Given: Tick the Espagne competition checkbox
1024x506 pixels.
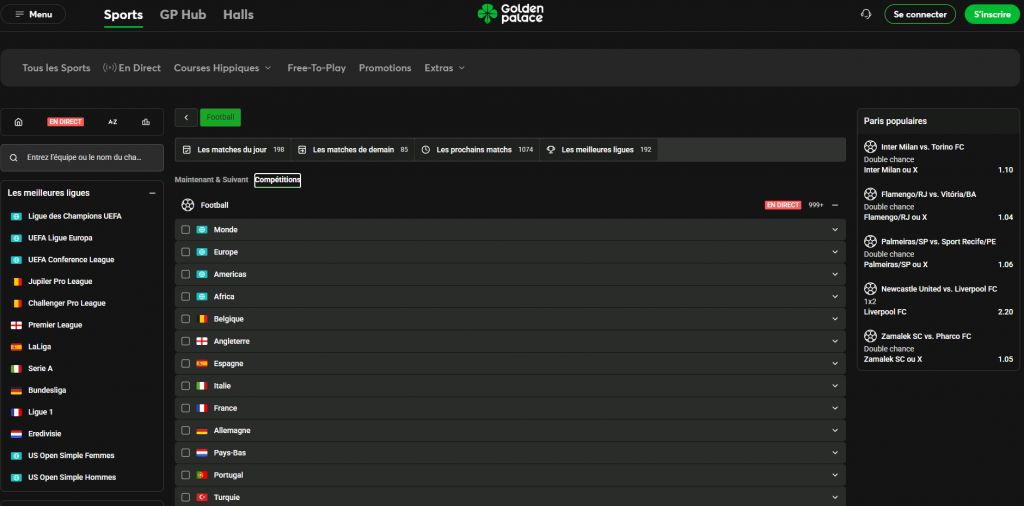Looking at the screenshot, I should 185,364.
